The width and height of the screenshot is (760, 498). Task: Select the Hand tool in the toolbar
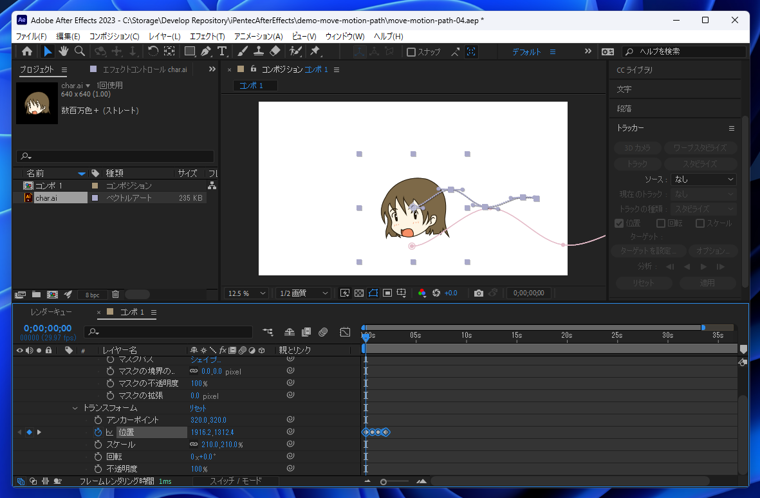[x=63, y=51]
